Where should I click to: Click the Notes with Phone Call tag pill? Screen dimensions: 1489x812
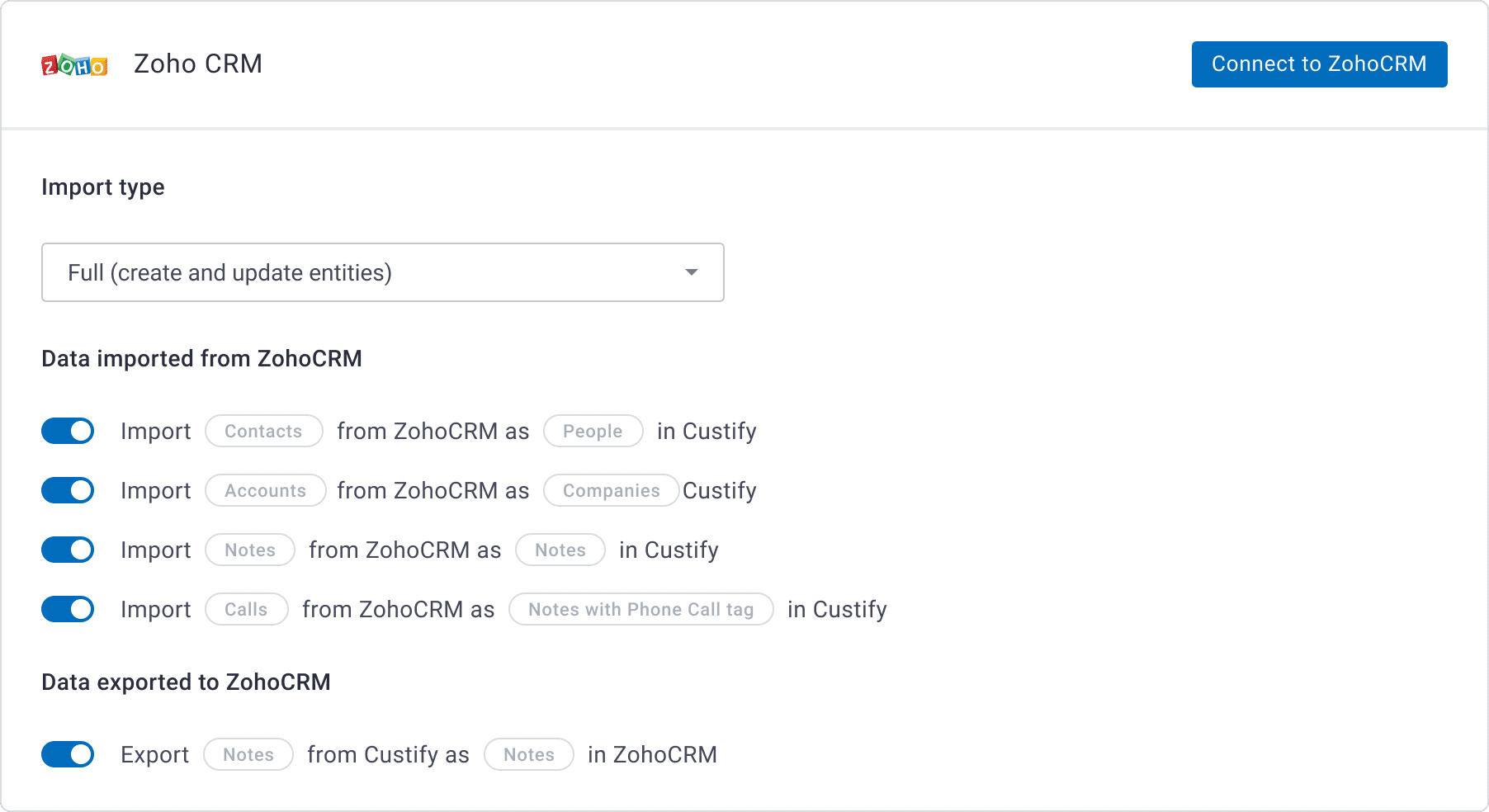click(641, 609)
